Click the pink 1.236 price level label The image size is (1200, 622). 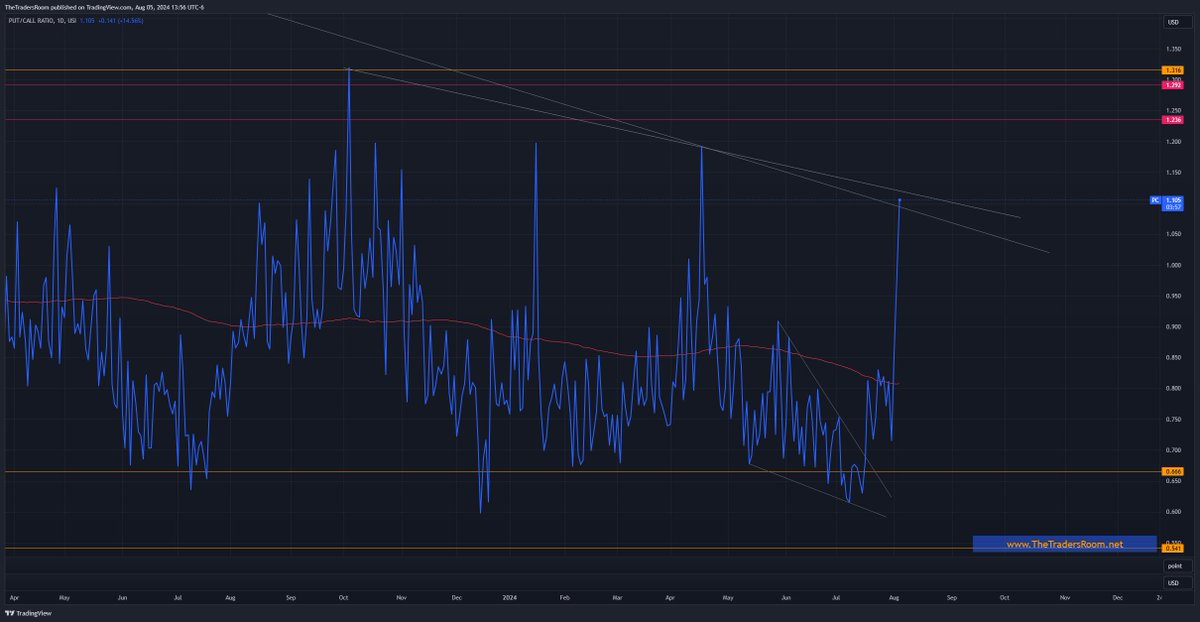click(1172, 120)
